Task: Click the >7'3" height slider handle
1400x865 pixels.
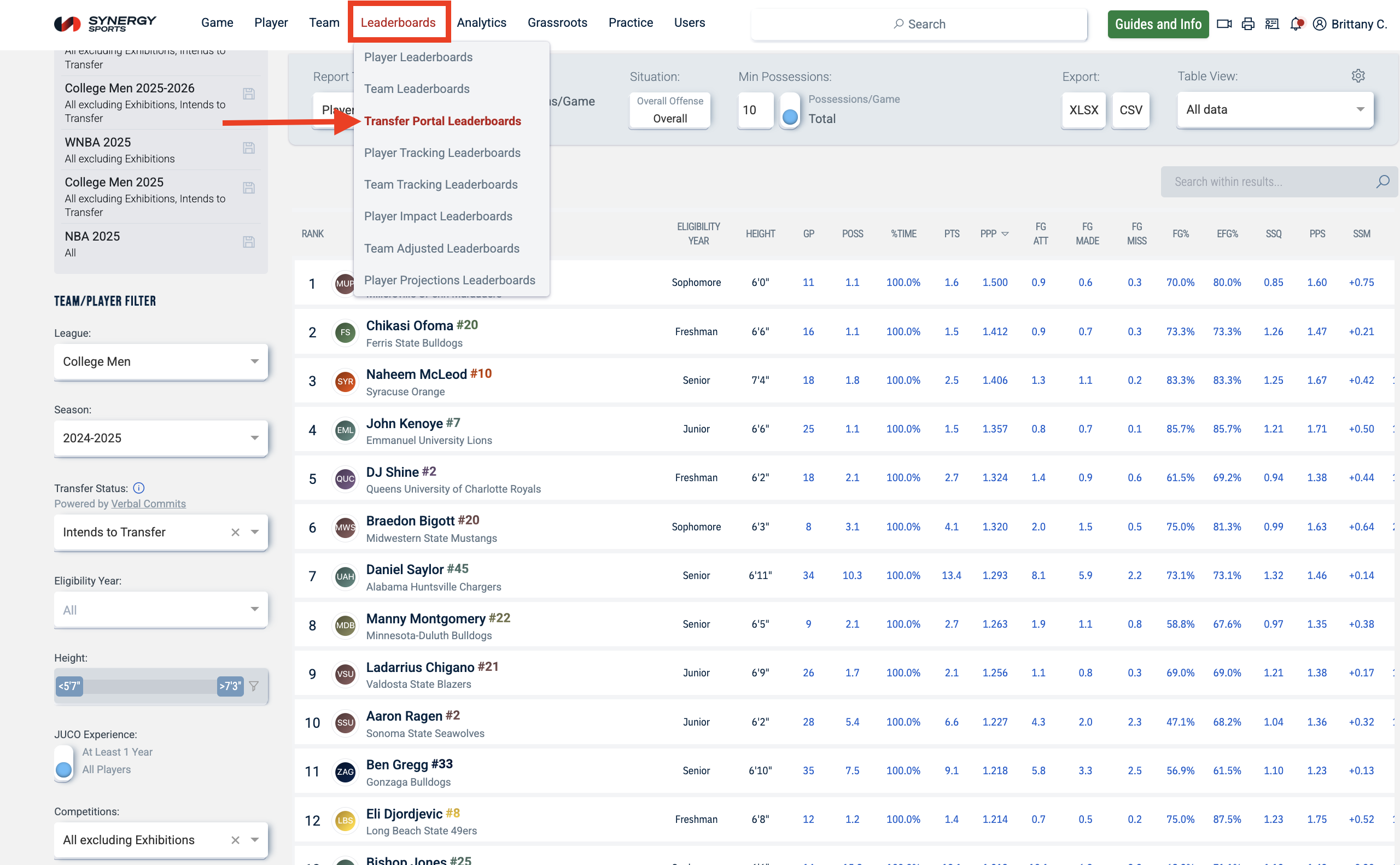Action: coord(230,686)
